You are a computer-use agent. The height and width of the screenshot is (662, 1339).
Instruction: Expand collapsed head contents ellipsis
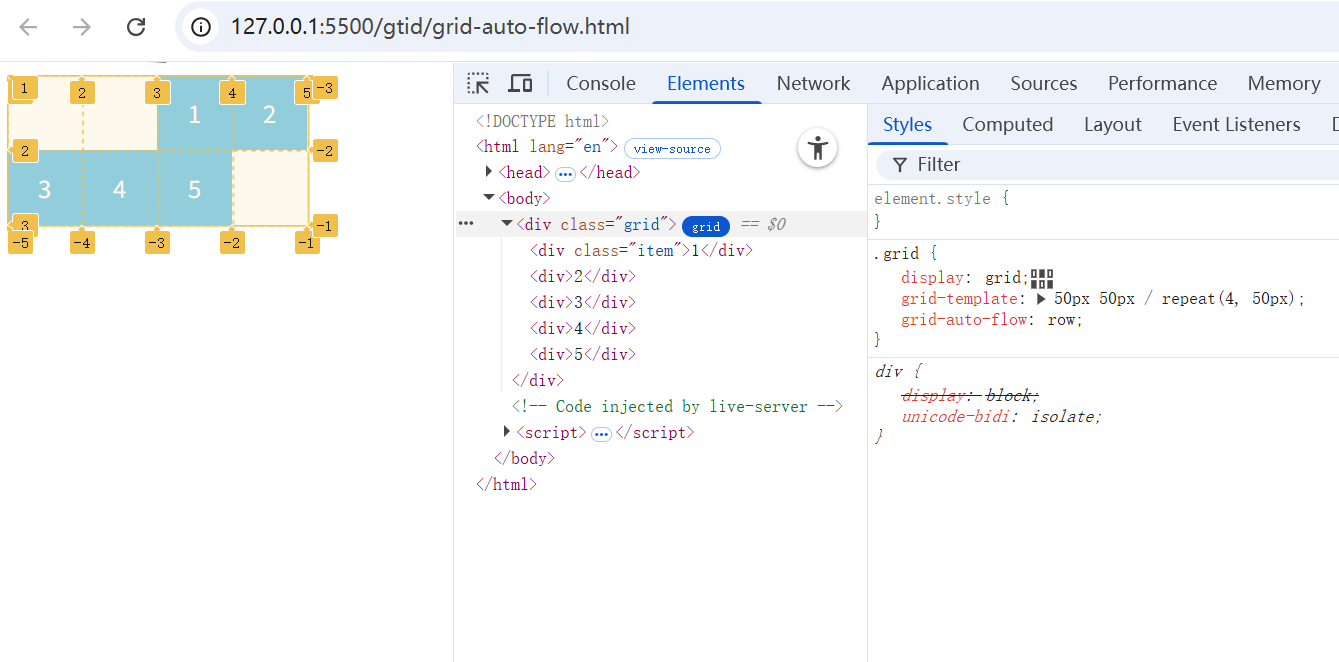click(x=565, y=174)
